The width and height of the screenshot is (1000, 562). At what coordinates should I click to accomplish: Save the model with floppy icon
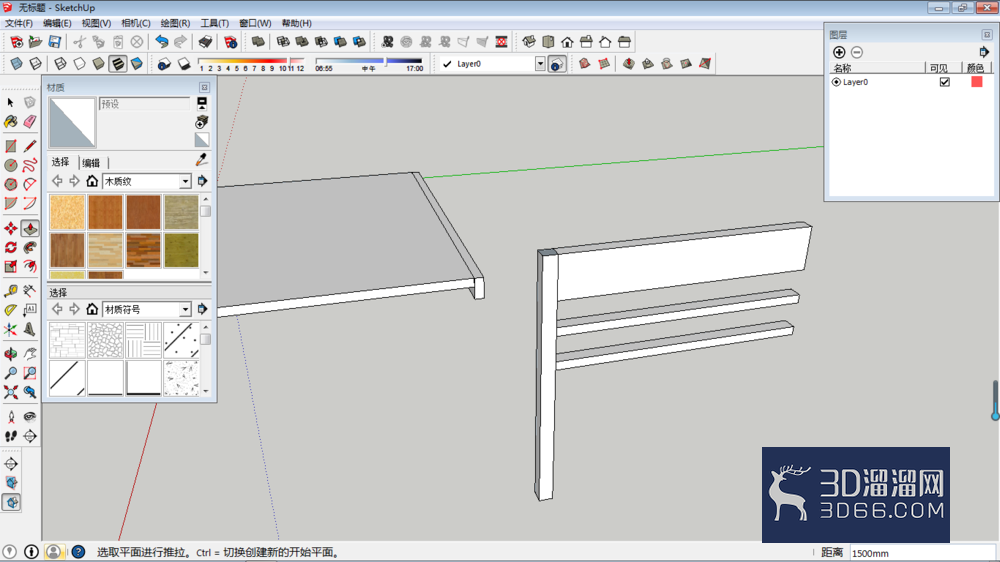(x=55, y=42)
